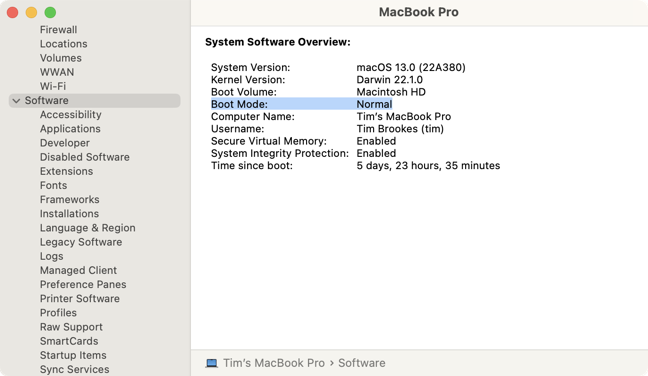This screenshot has width=648, height=376.
Task: Open Accessibility under Software
Action: point(71,114)
